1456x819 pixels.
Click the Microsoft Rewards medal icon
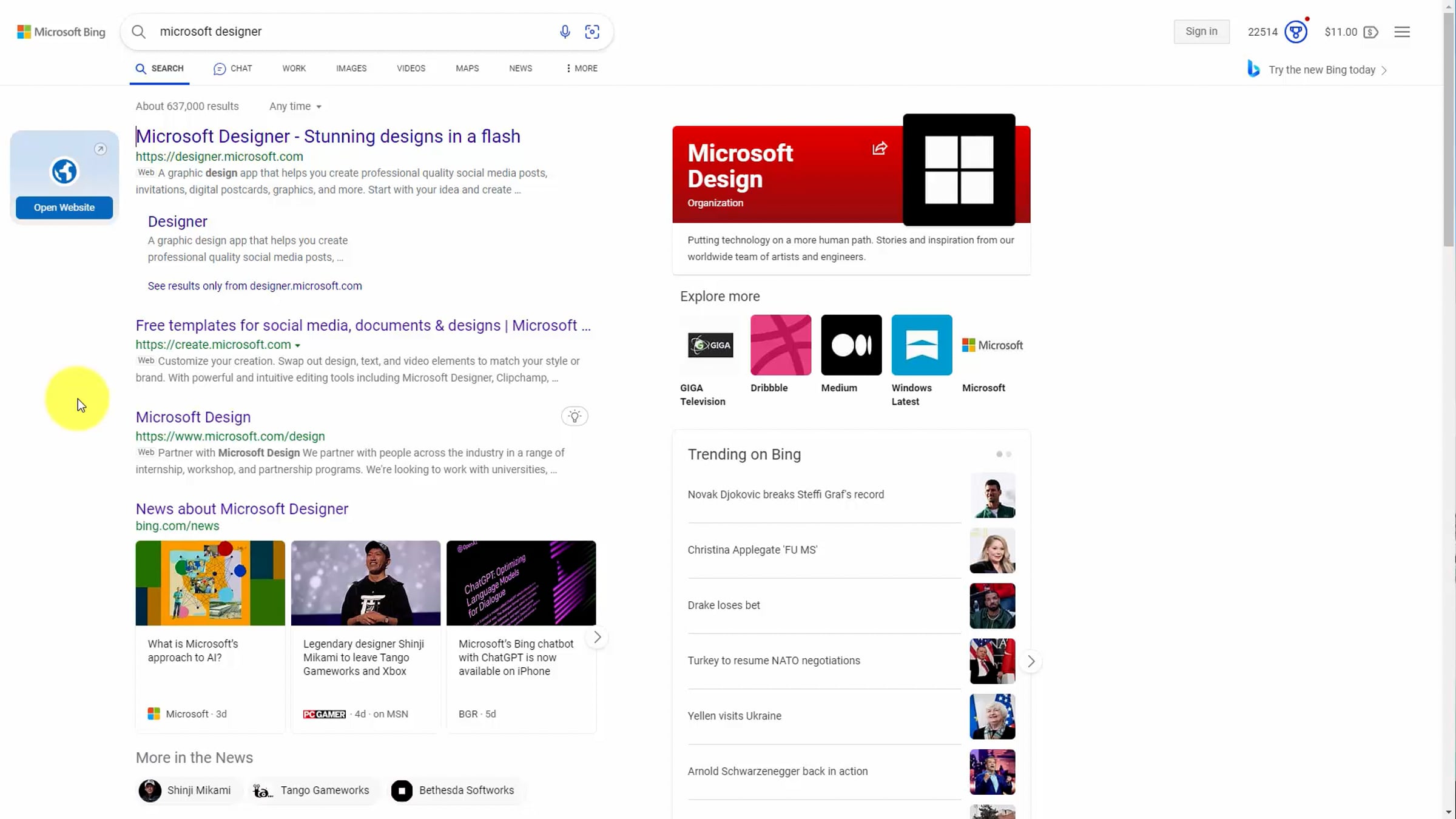(1296, 32)
